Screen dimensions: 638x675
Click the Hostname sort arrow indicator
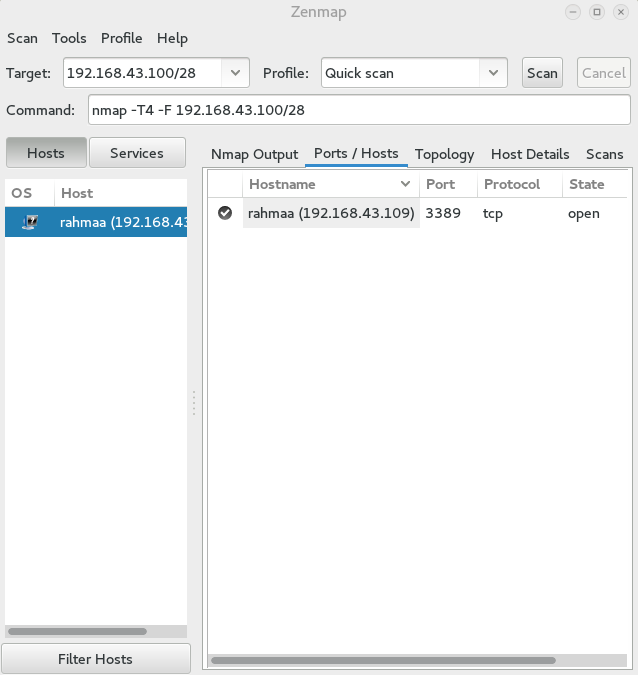click(405, 184)
